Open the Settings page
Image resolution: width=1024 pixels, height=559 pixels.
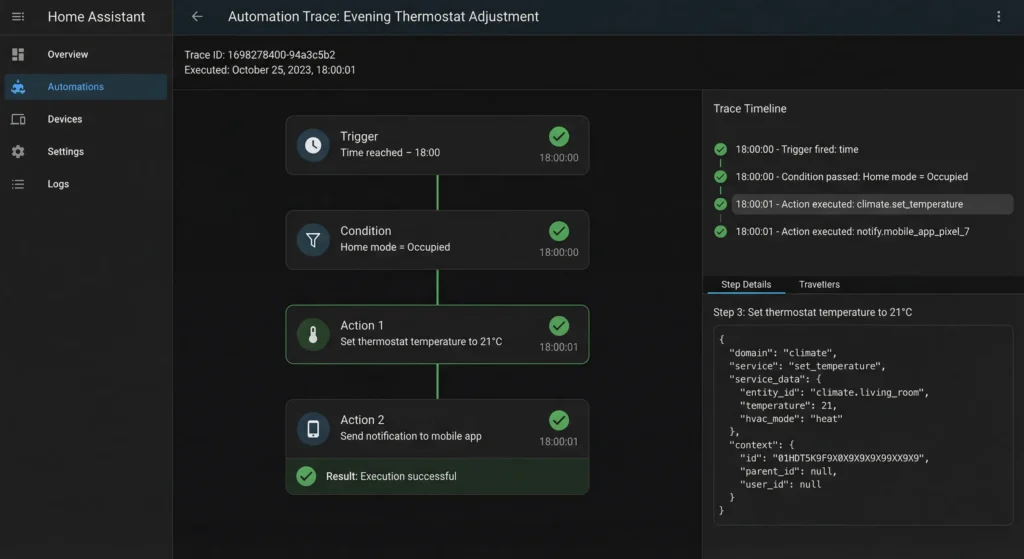(86, 152)
